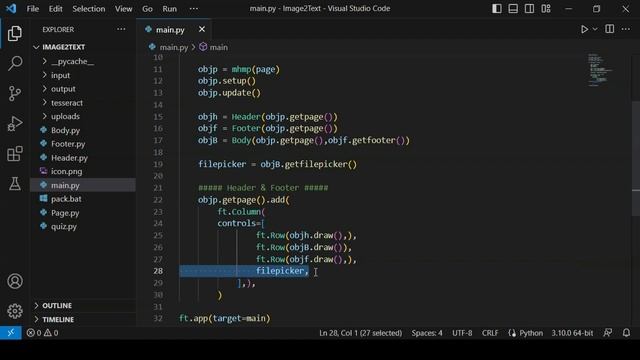
Task: Click line number 32 in the gutter
Action: (158, 318)
